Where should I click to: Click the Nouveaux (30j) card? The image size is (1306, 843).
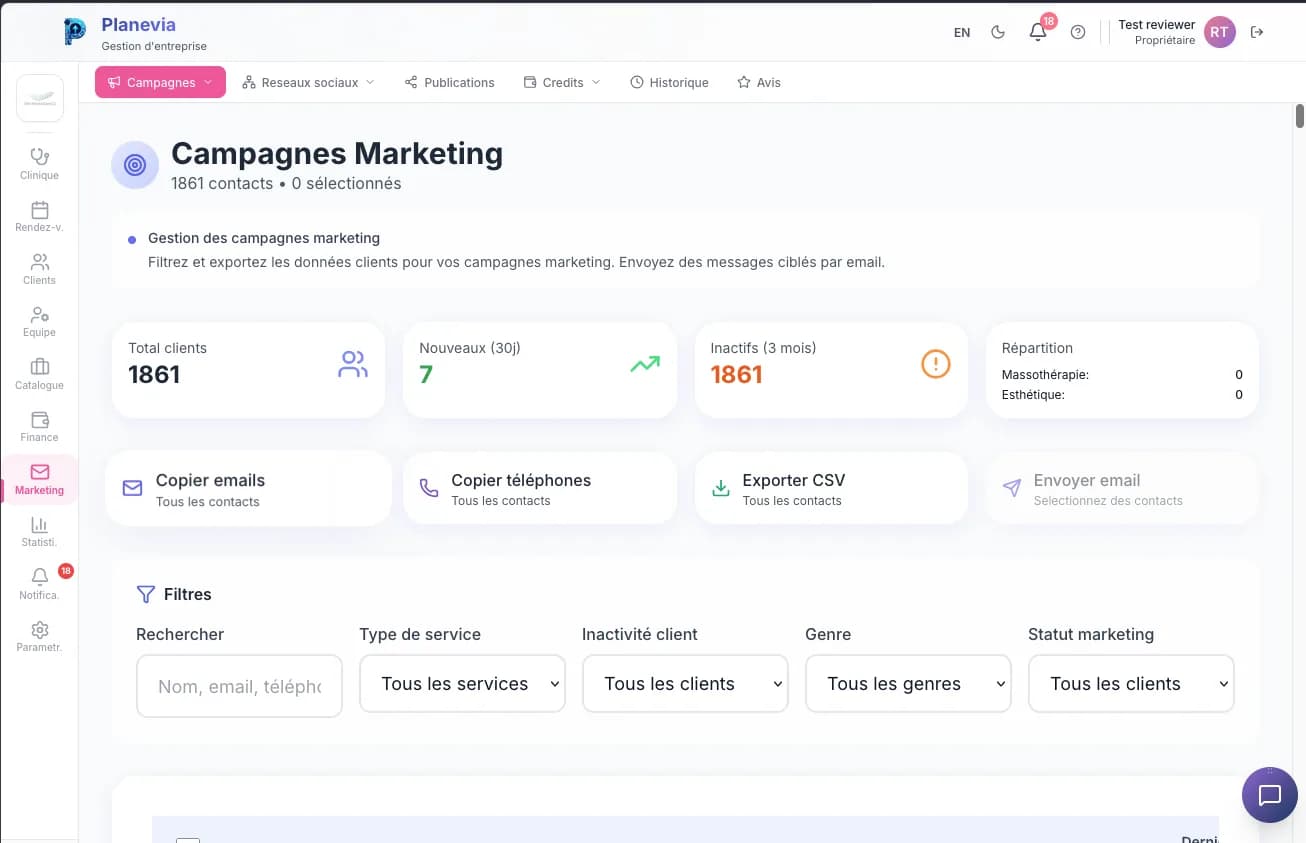point(540,369)
